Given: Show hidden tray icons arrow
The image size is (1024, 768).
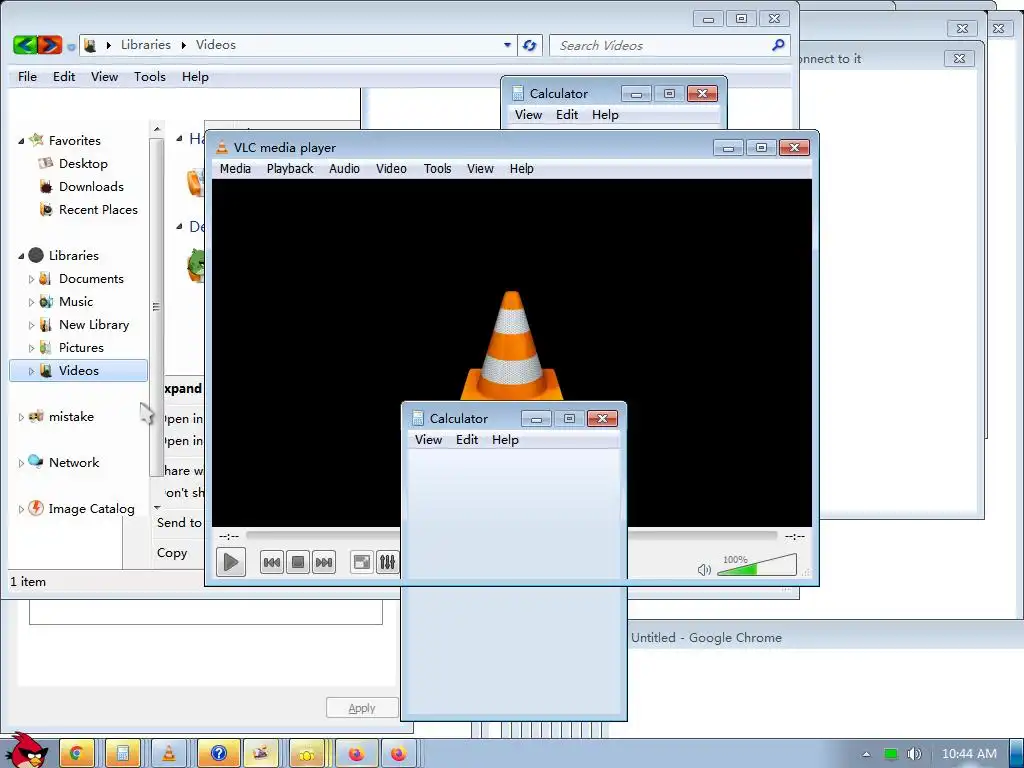Looking at the screenshot, I should (x=867, y=754).
